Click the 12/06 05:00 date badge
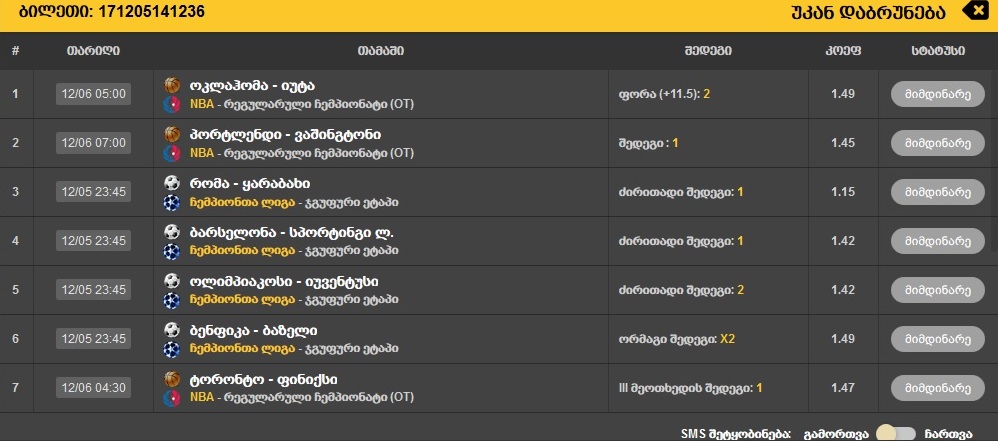The height and width of the screenshot is (441, 998). click(x=93, y=93)
